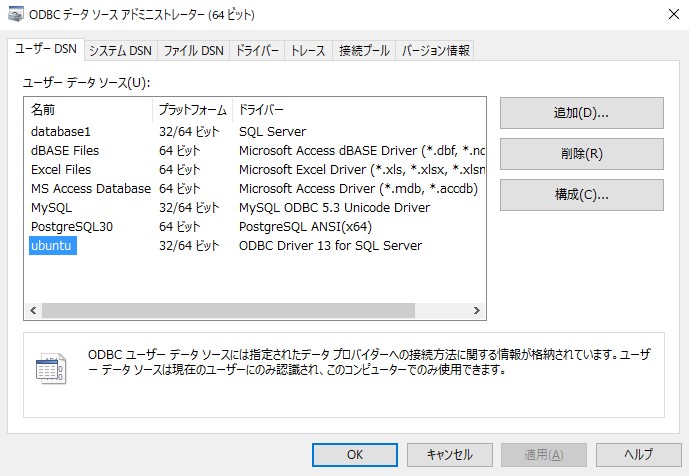Select the database1 data source

tap(61, 131)
